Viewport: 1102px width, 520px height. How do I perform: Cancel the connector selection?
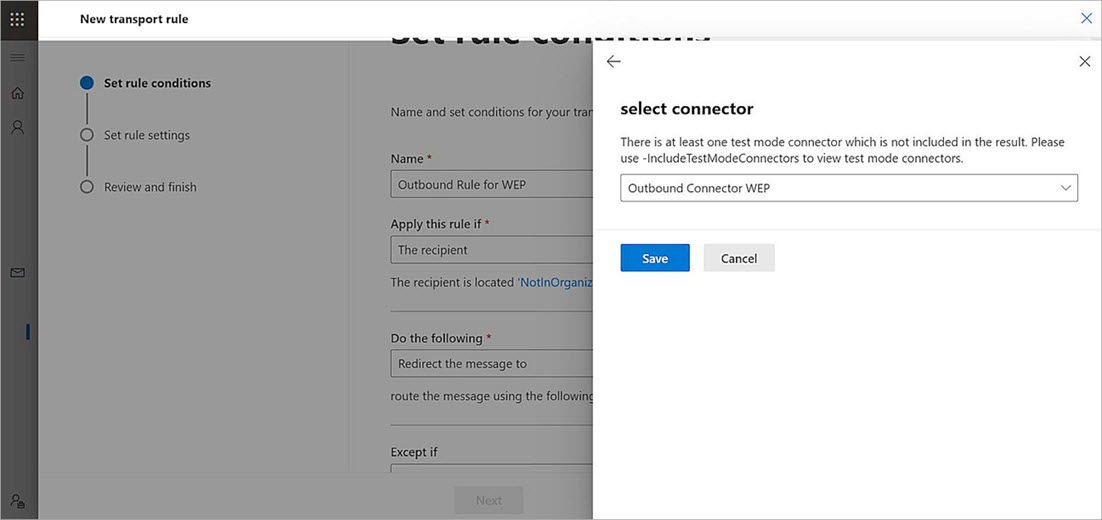click(739, 258)
